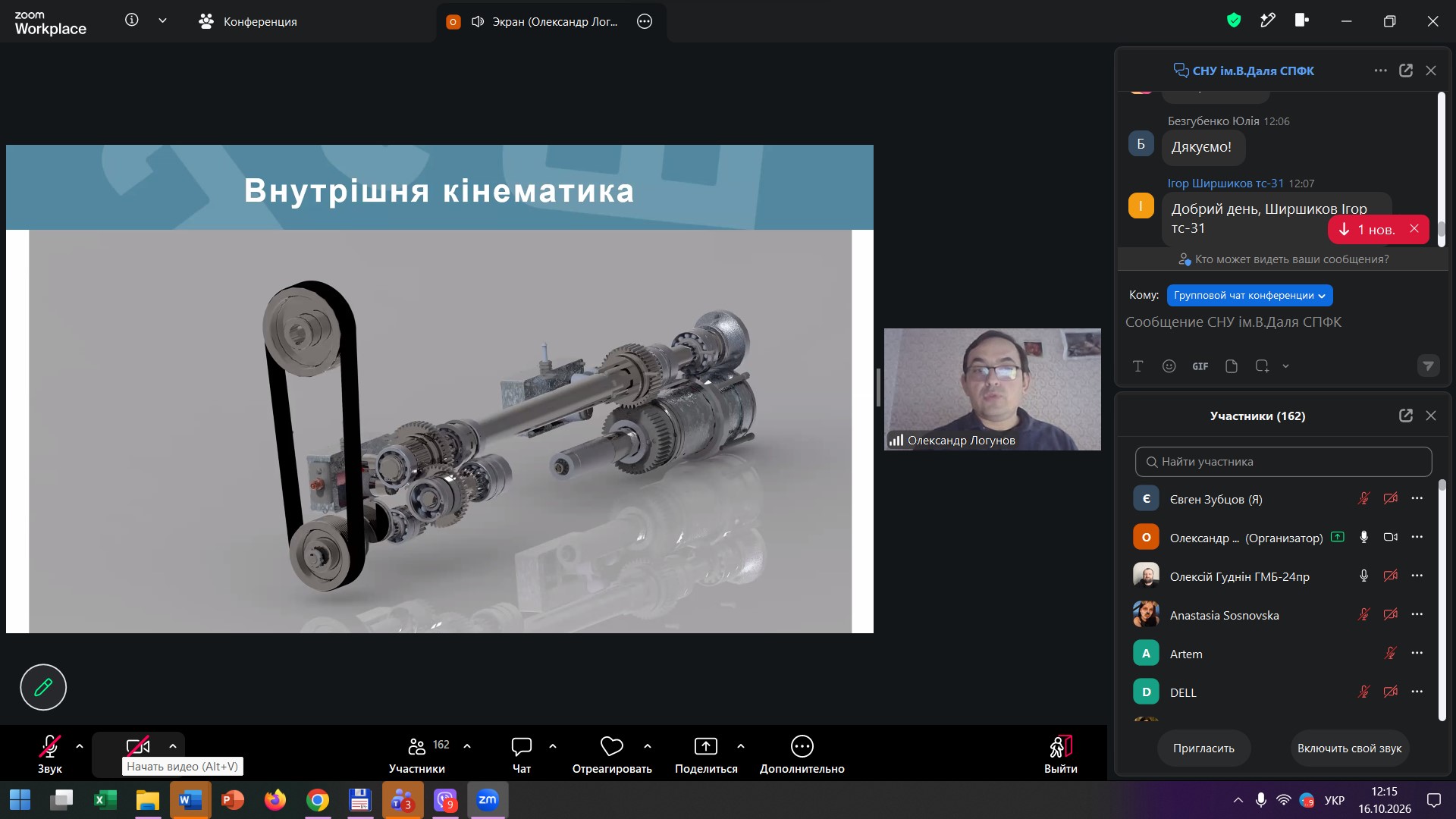Open the meeting info icon
Screen dimensions: 1456x819
(132, 20)
